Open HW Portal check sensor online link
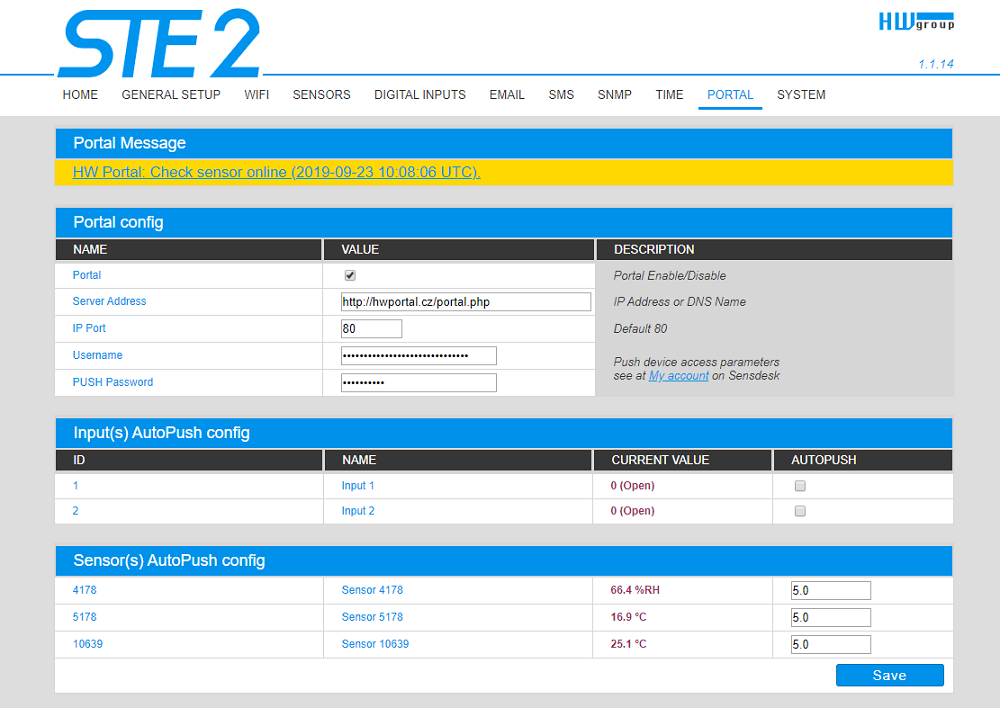The image size is (1000, 708). pyautogui.click(x=277, y=172)
